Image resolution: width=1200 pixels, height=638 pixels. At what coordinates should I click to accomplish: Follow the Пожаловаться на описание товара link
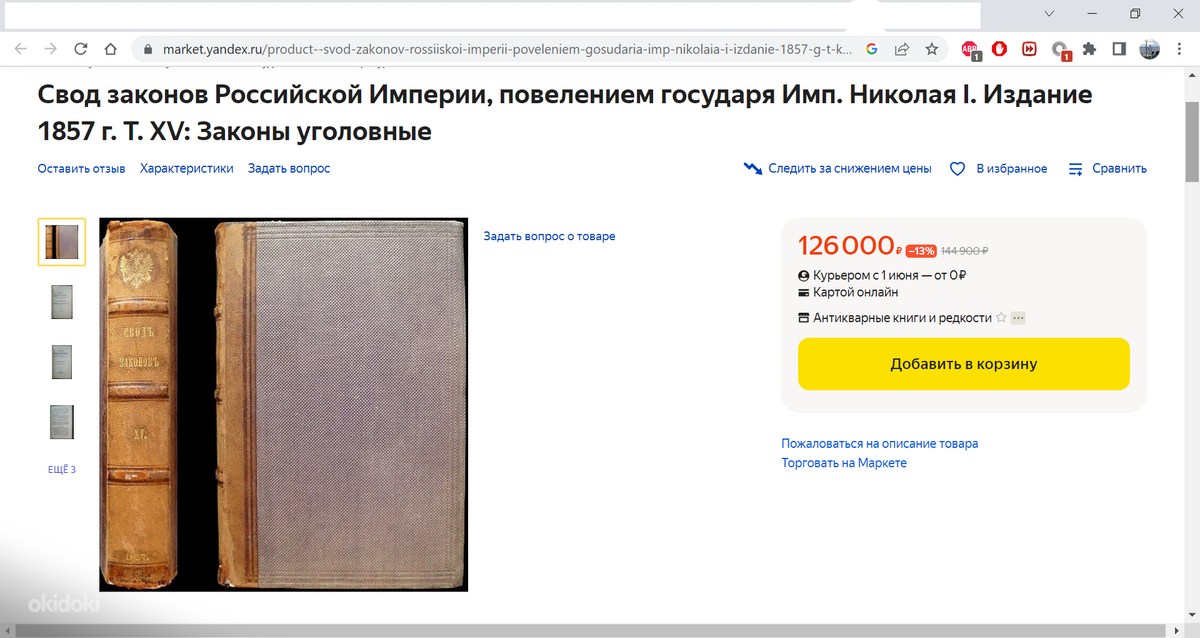tap(880, 443)
